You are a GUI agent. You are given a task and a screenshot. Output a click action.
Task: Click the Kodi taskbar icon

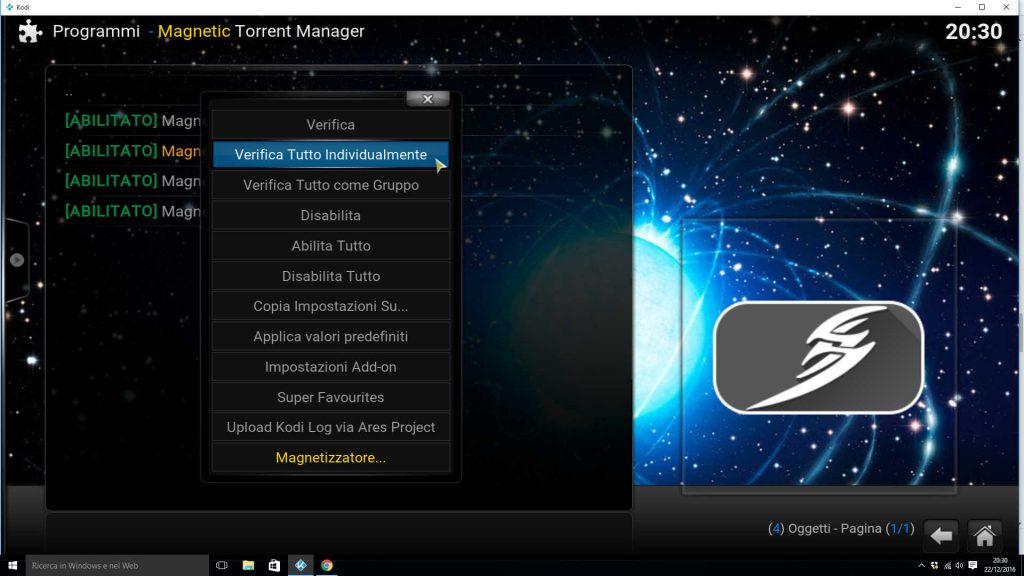300,566
